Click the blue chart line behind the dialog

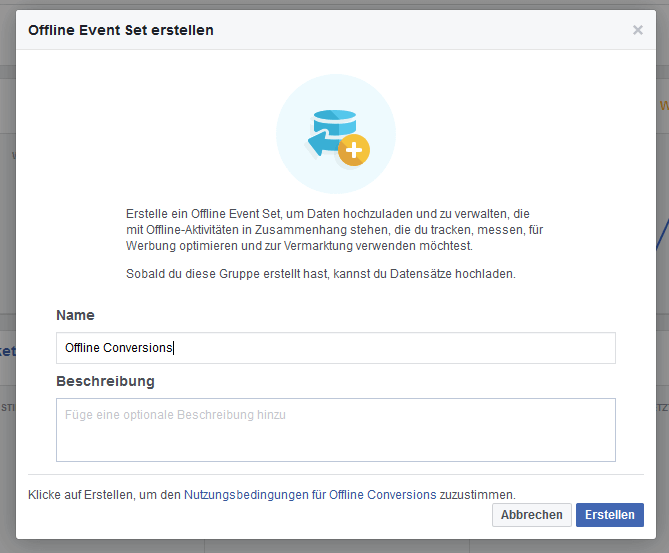[x=662, y=235]
